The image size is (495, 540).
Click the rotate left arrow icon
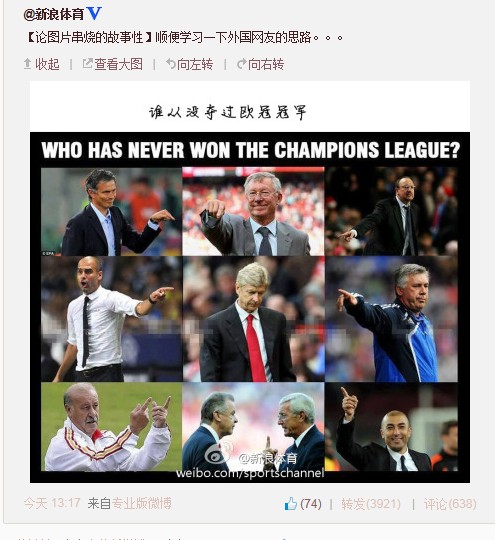(171, 64)
